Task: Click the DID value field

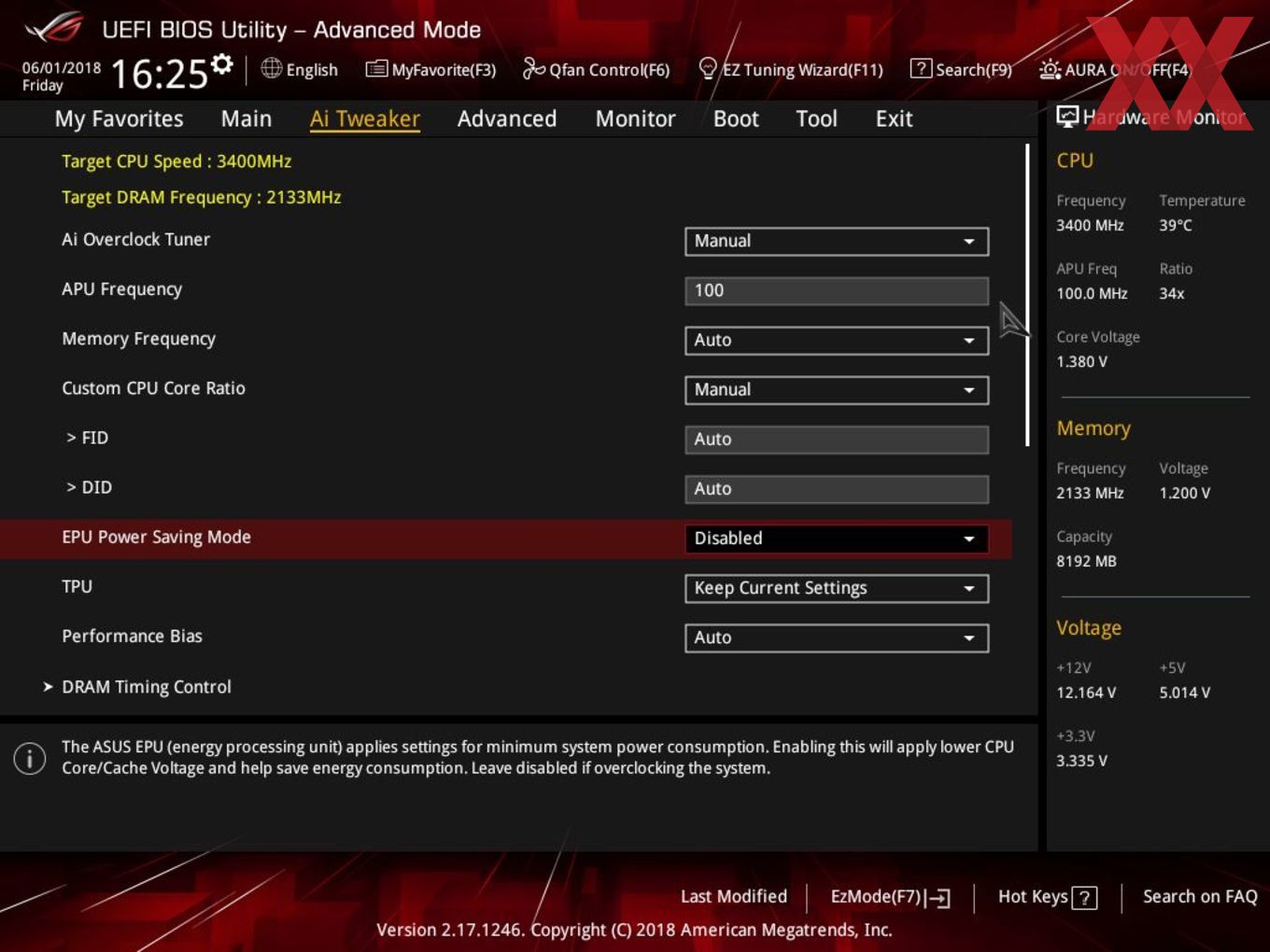Action: pos(837,488)
